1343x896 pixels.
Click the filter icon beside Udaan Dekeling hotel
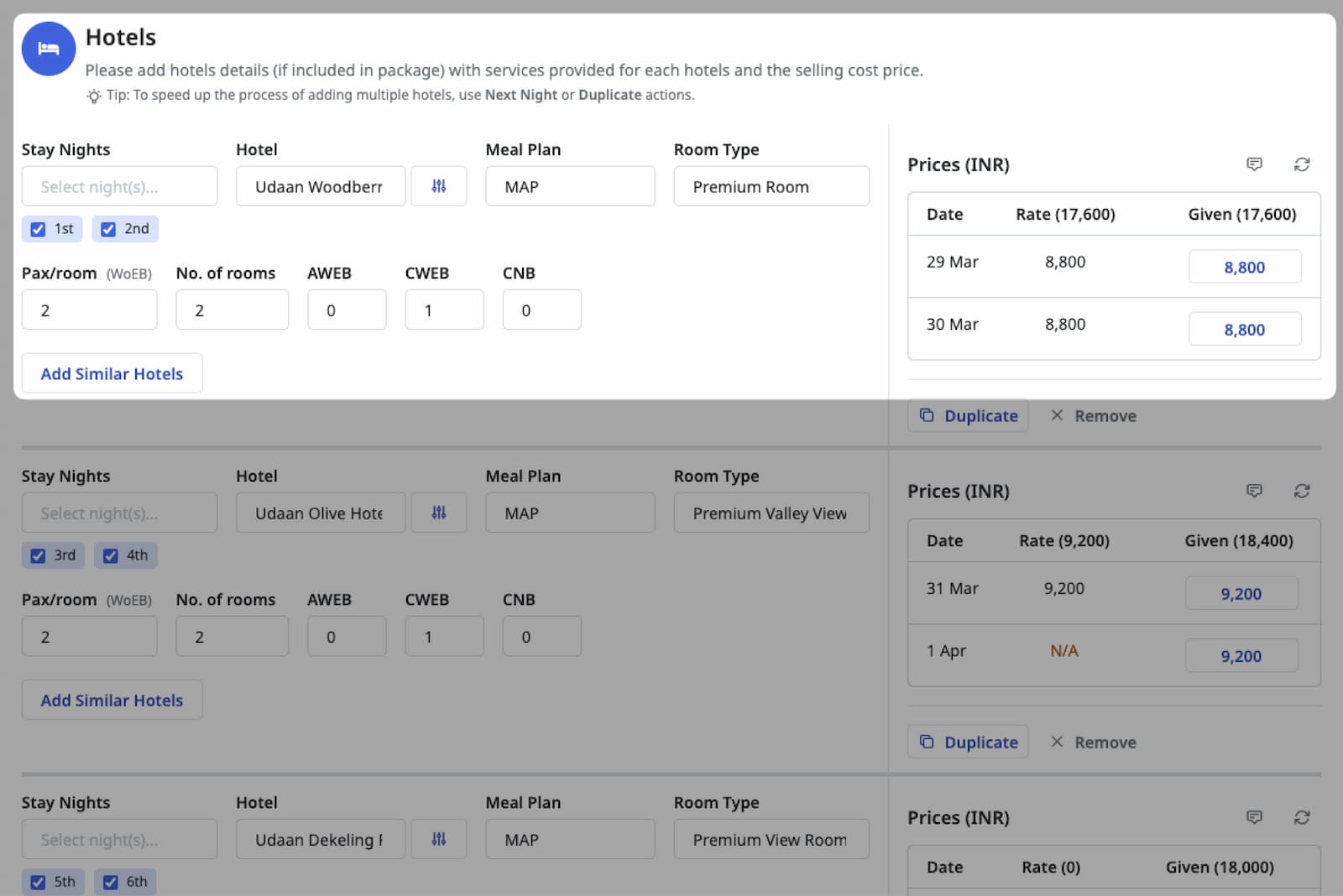[x=438, y=839]
